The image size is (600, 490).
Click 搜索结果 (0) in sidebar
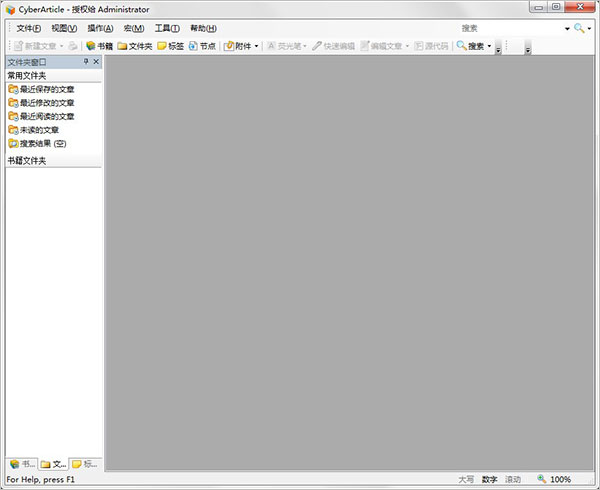[42, 143]
